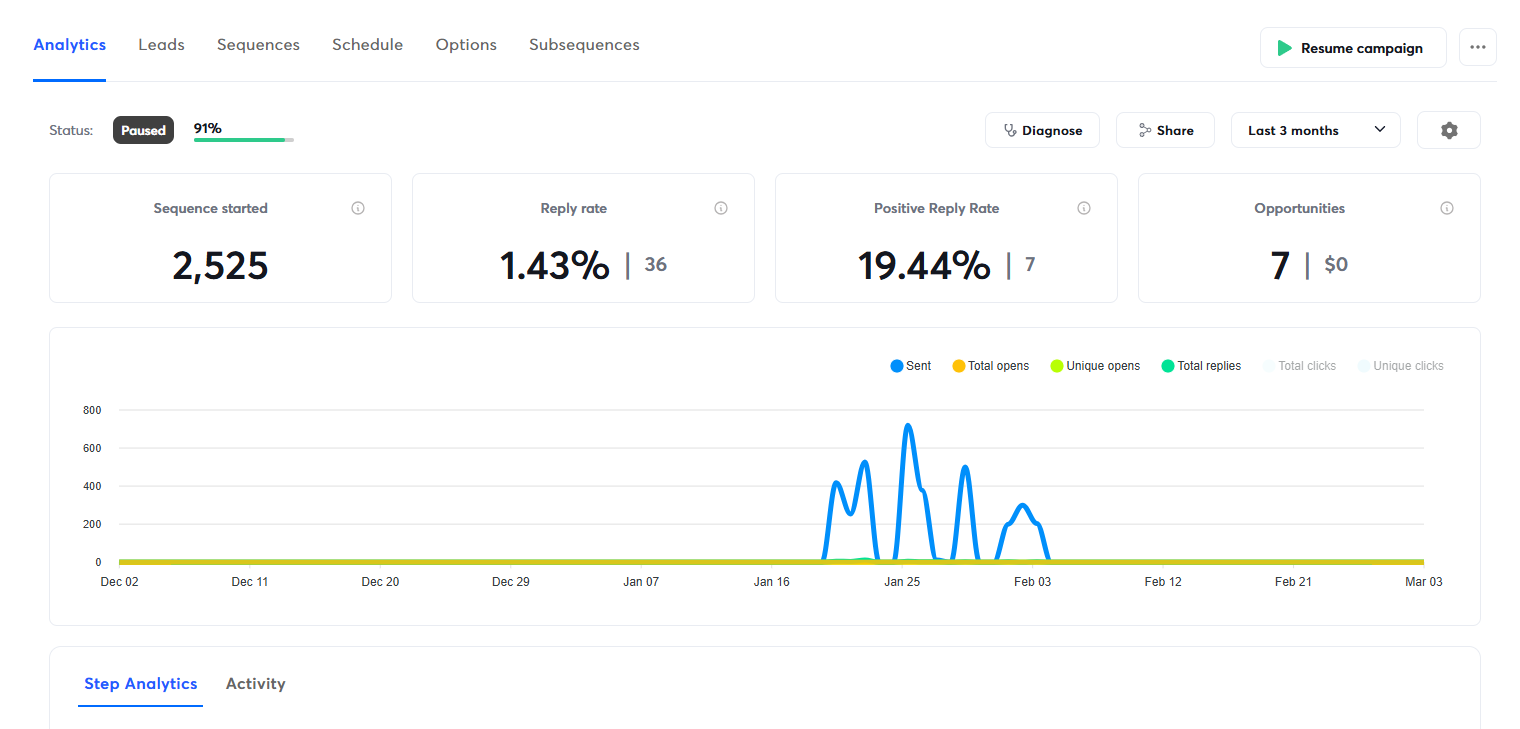Enable the Total clicks legend series

pyautogui.click(x=1299, y=366)
